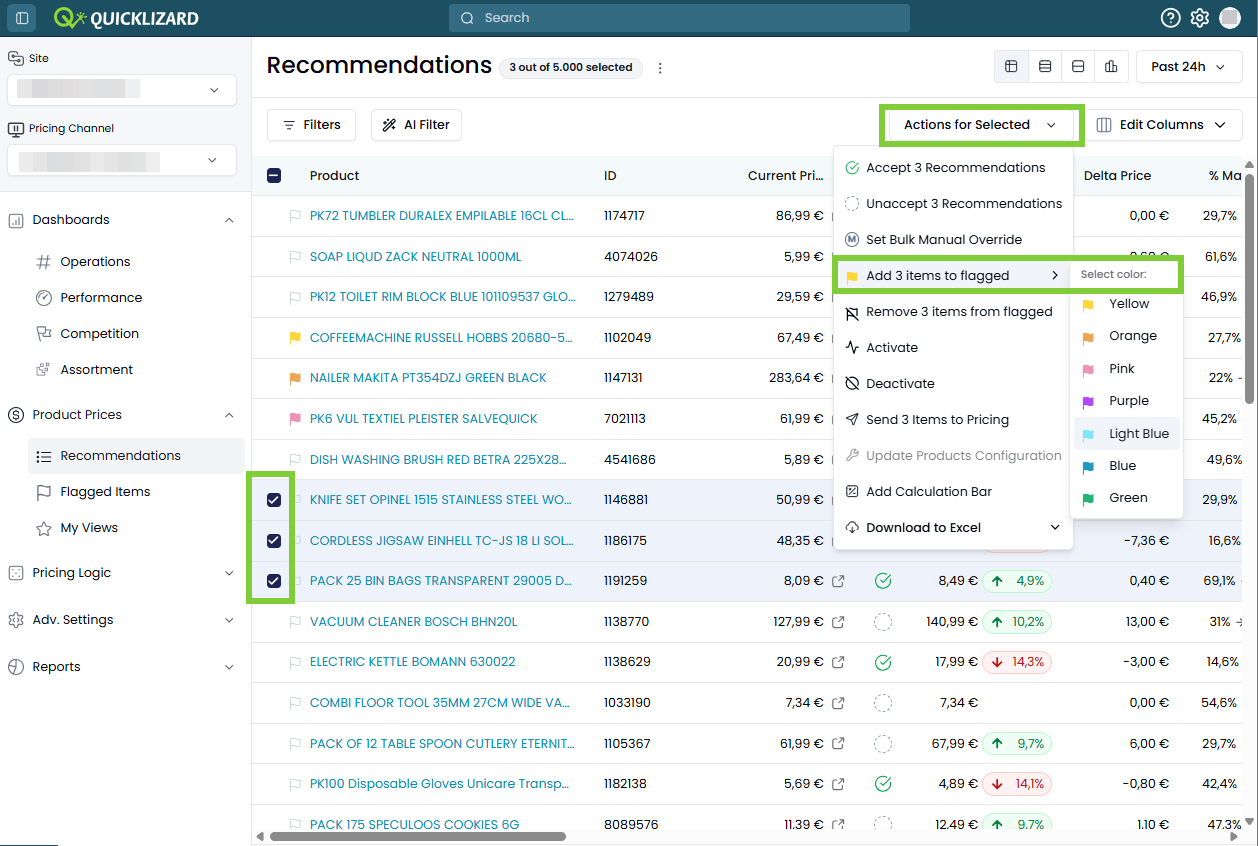Open the NAILER MAKITA PT354DZJ product link
1258x846 pixels.
(x=428, y=378)
